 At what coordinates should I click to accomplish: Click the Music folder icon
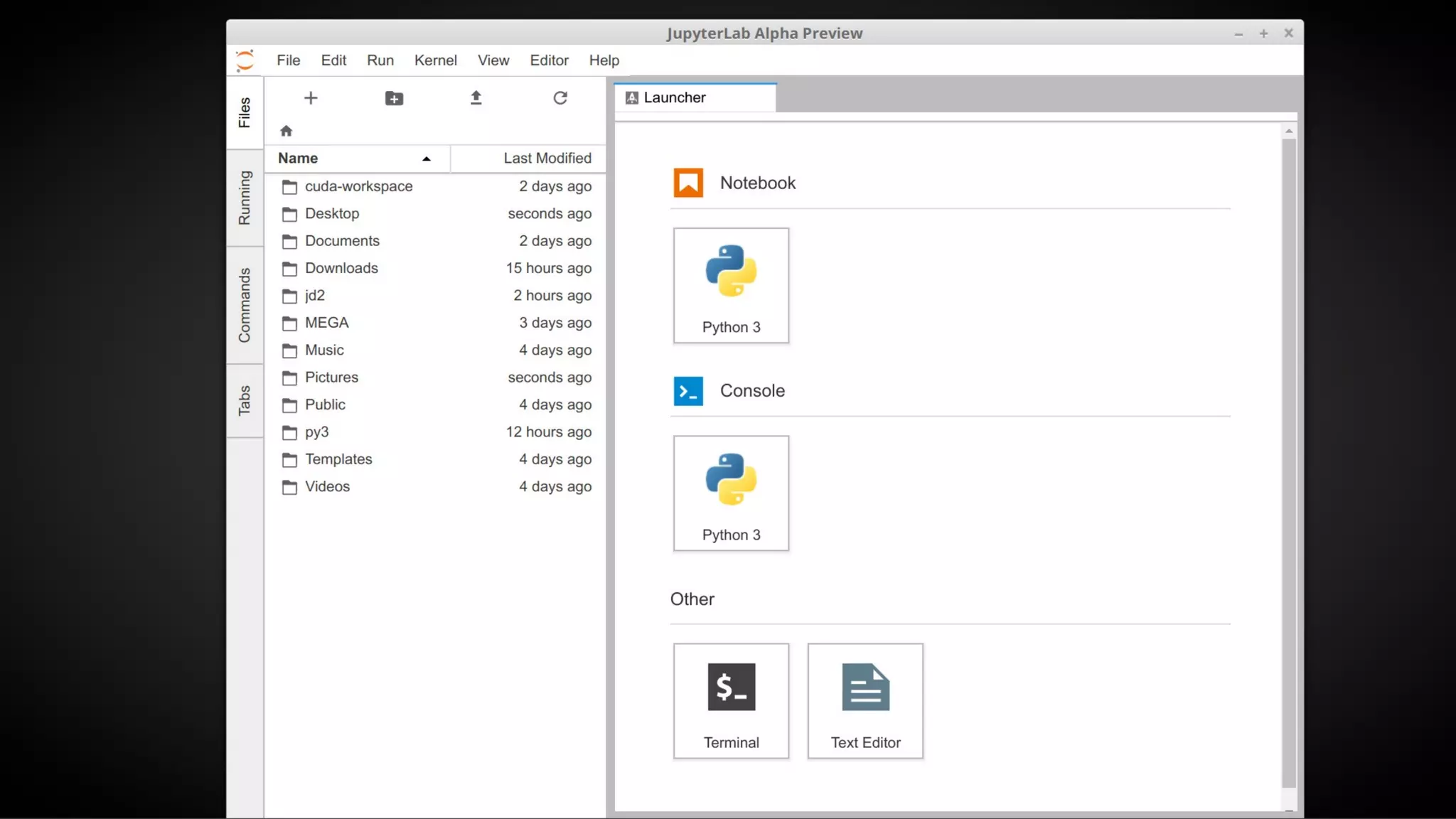tap(289, 350)
